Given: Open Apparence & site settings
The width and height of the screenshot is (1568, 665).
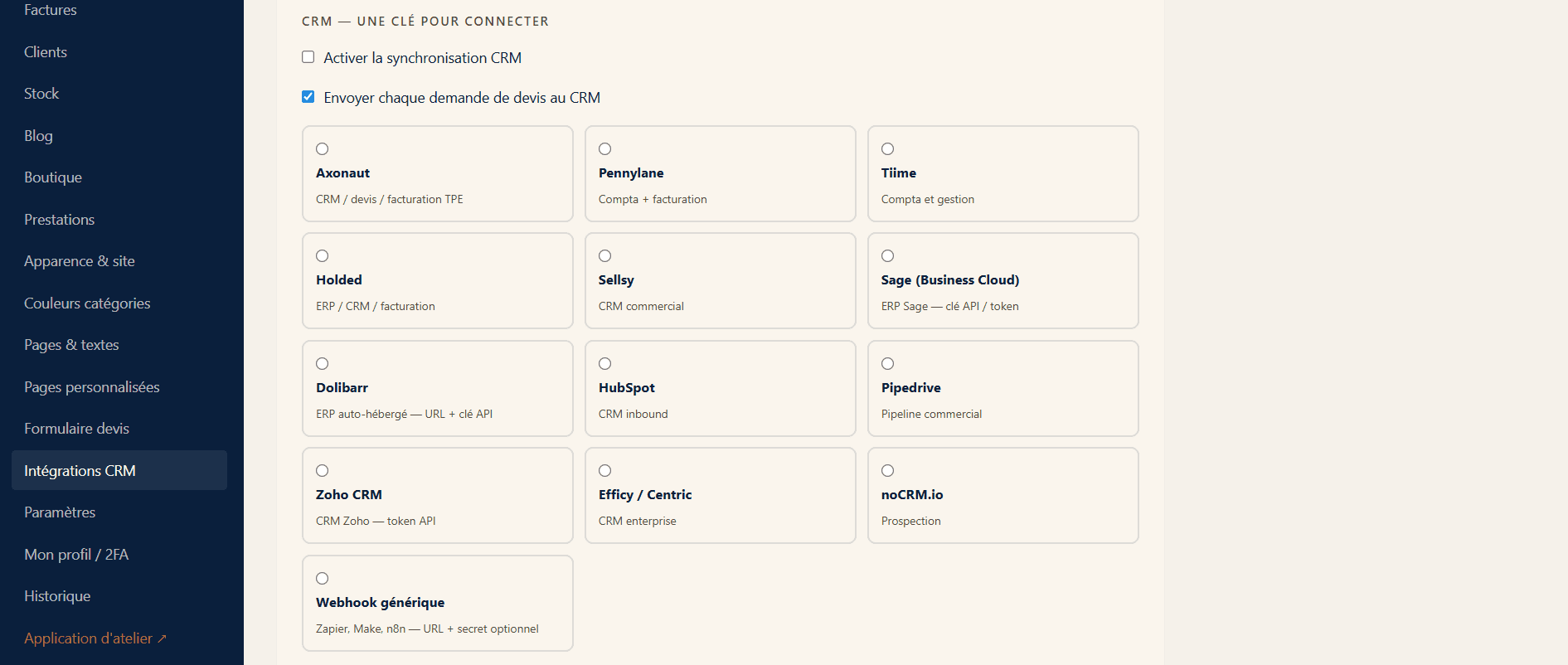Looking at the screenshot, I should [119, 261].
